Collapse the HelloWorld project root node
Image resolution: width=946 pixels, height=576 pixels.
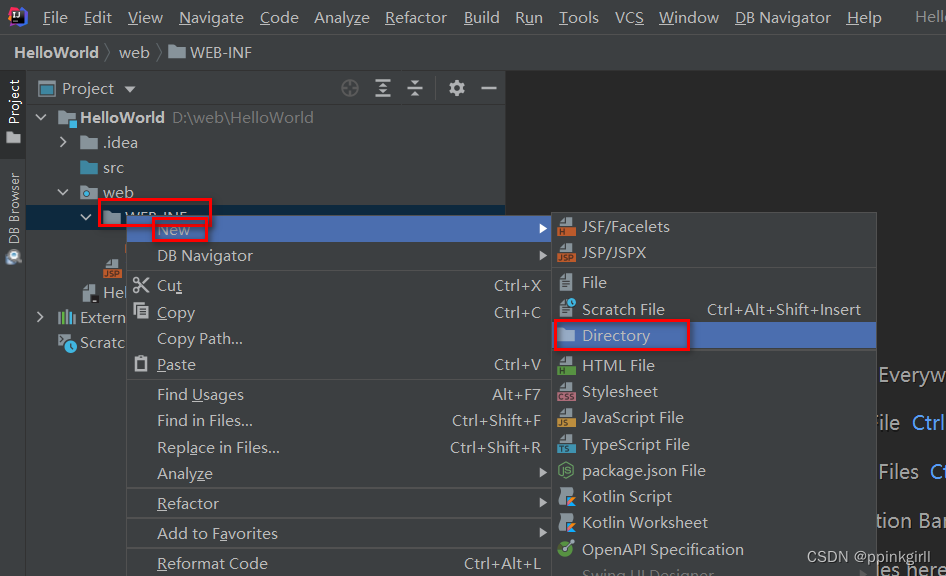point(41,117)
